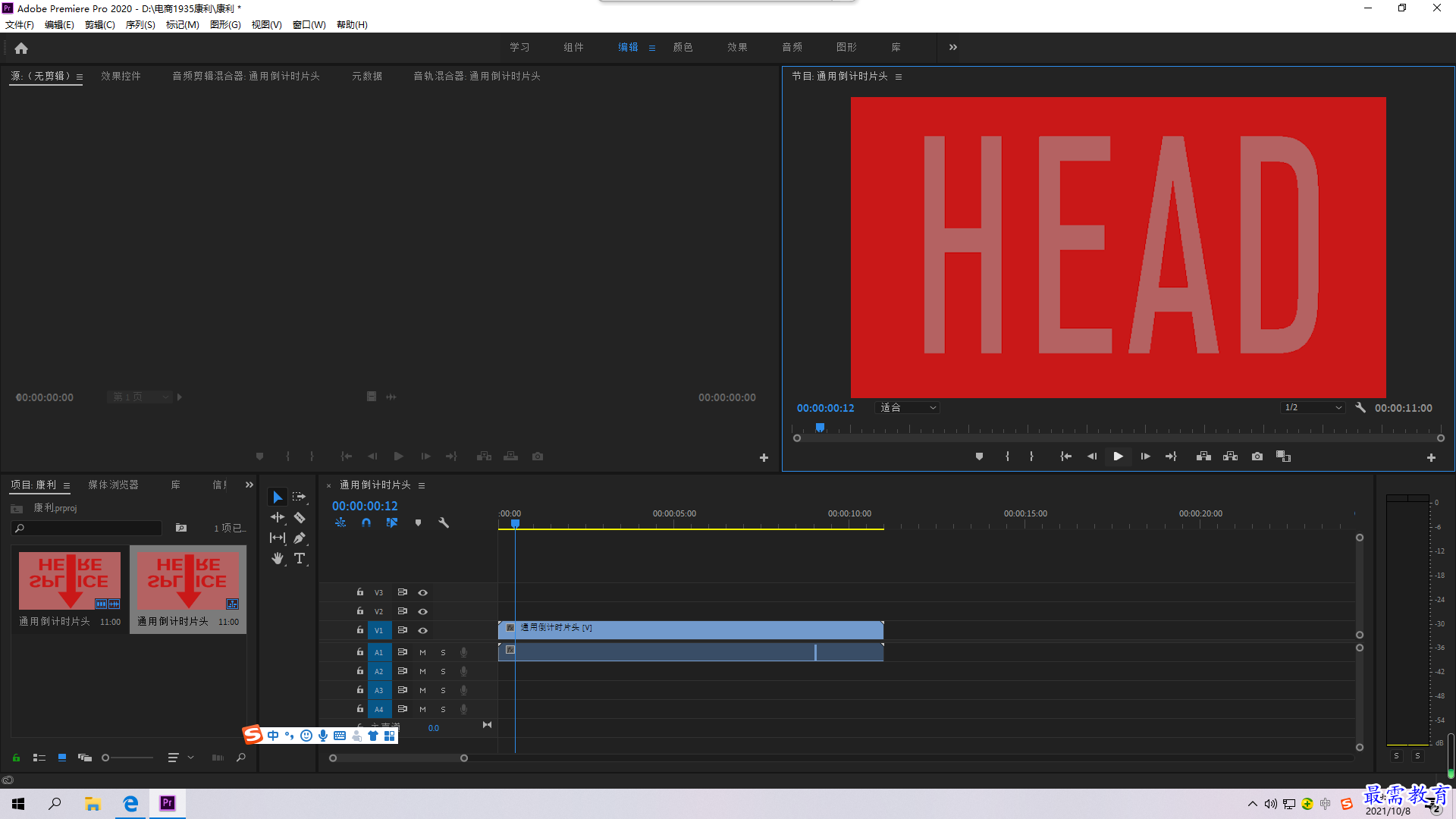Switch project panel to freeform view

tap(85, 758)
